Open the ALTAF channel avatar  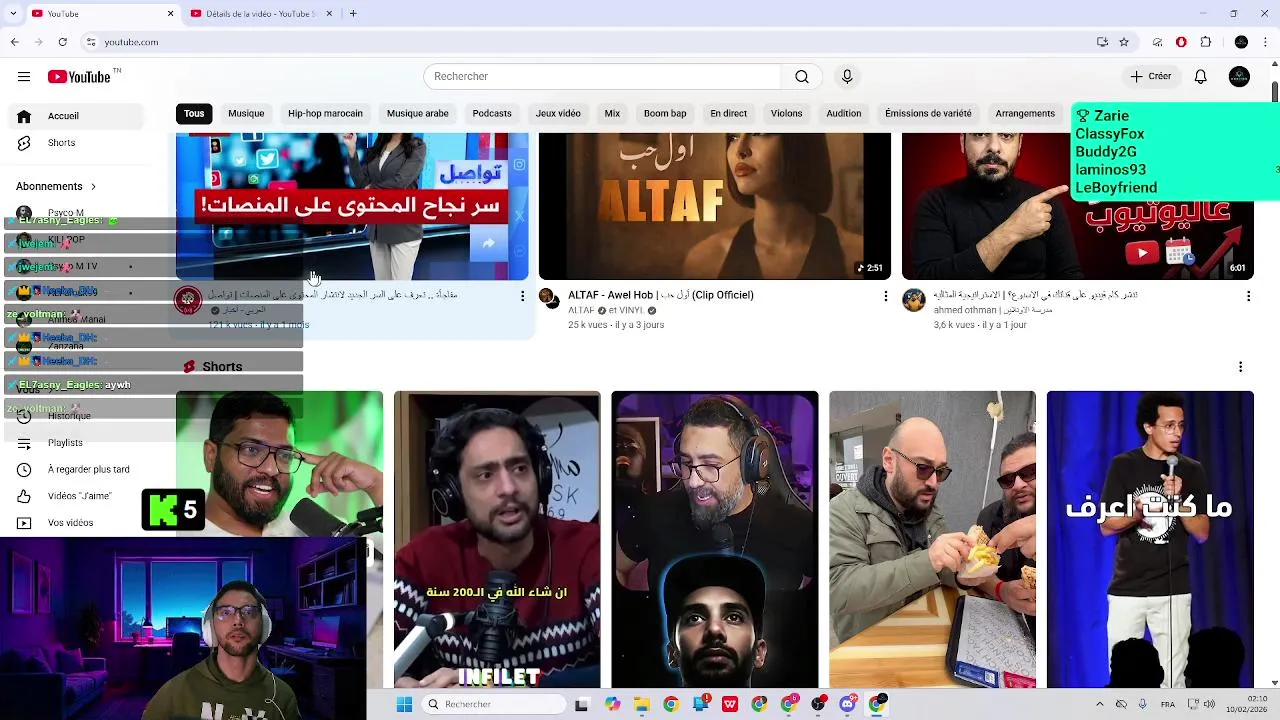coord(550,300)
